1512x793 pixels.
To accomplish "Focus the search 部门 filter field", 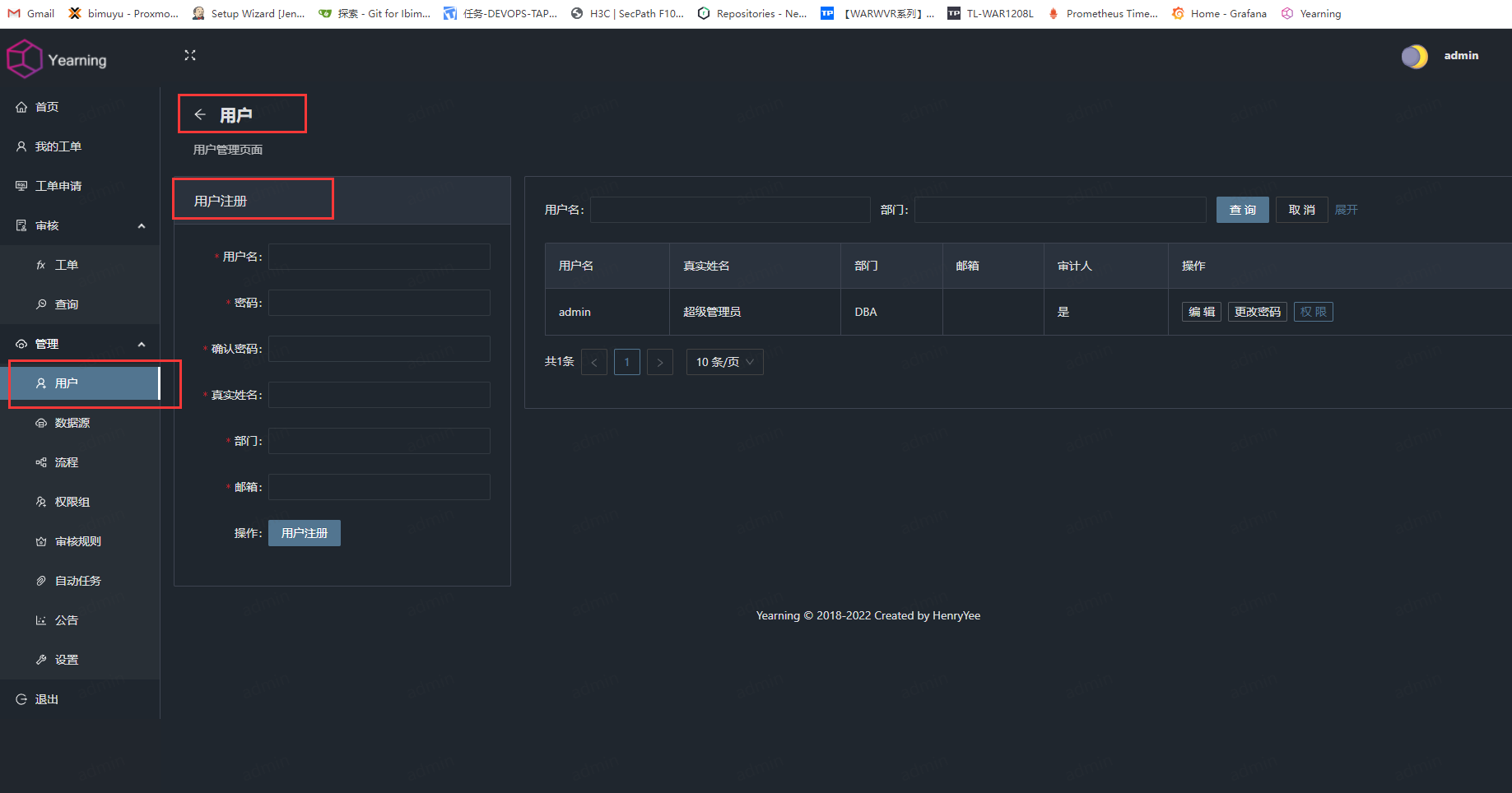I will 1060,210.
